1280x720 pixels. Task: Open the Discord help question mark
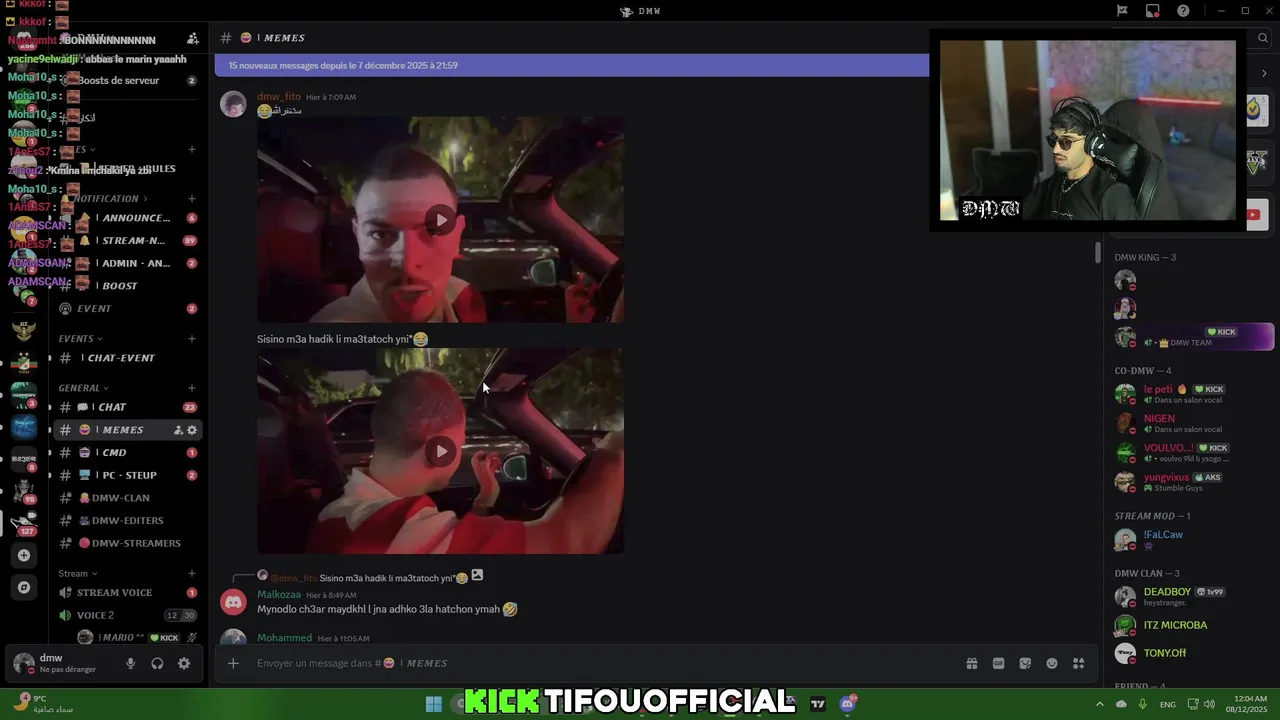point(1184,11)
